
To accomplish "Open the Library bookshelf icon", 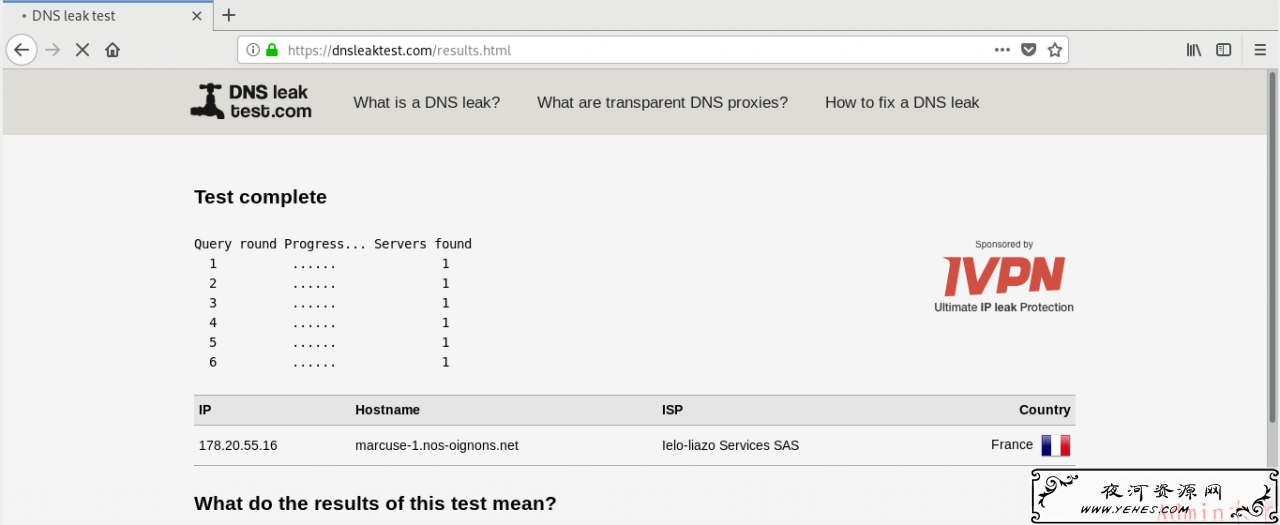I will (1194, 49).
